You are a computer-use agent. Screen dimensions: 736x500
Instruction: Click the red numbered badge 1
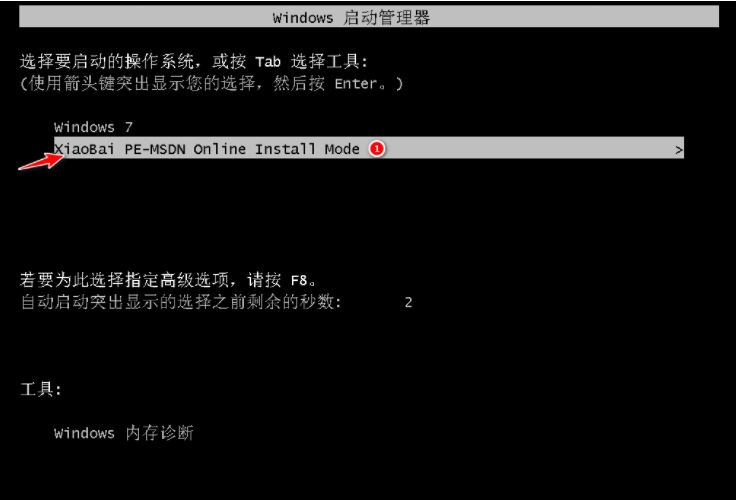click(x=376, y=149)
